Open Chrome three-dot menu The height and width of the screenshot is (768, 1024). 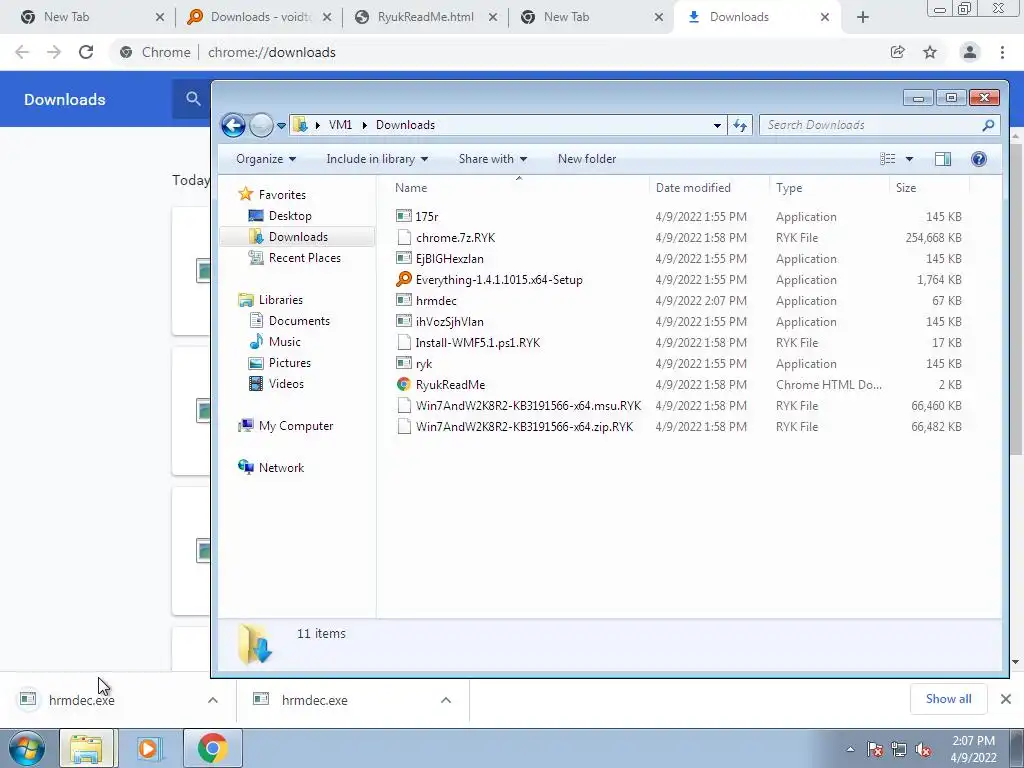pos(1002,52)
